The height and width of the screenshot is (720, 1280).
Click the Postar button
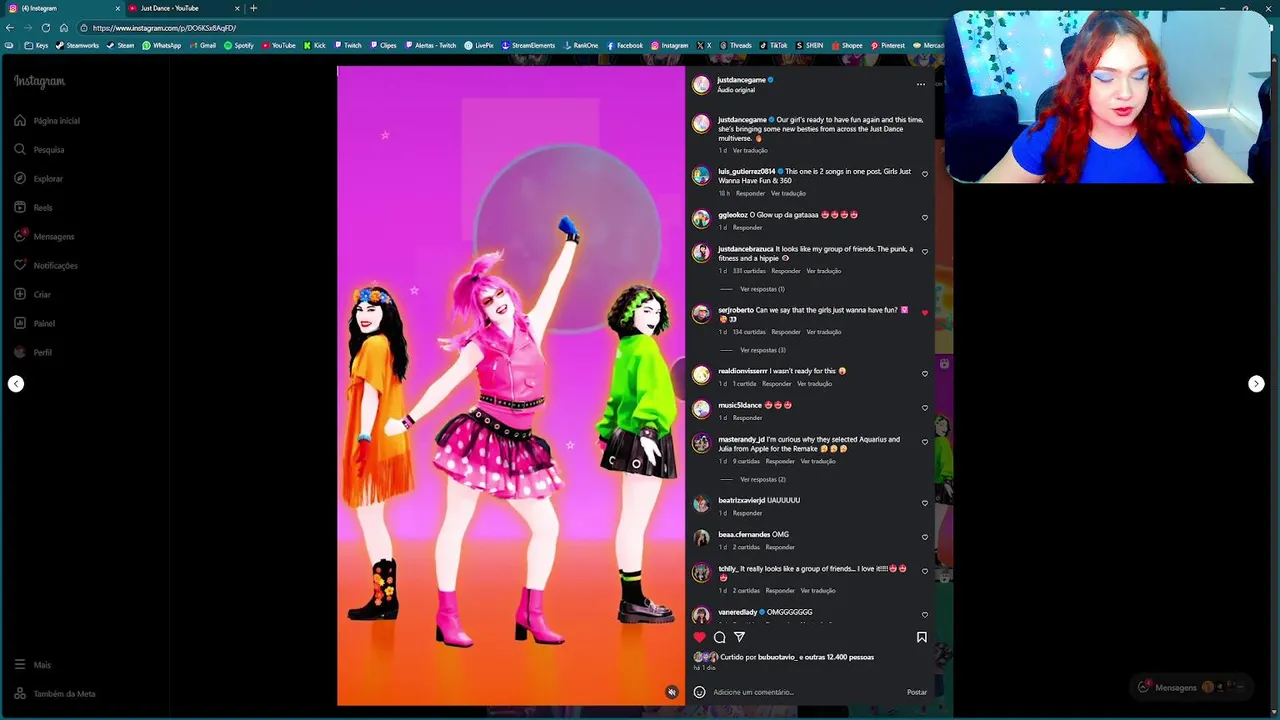pyautogui.click(x=916, y=692)
